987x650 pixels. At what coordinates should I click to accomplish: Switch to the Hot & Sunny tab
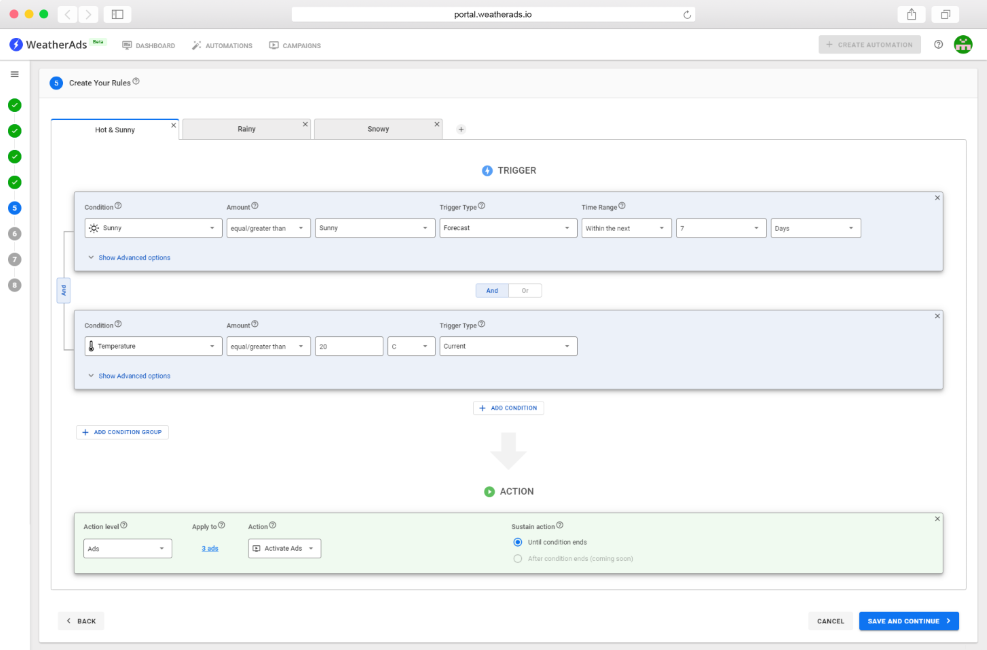(x=115, y=130)
